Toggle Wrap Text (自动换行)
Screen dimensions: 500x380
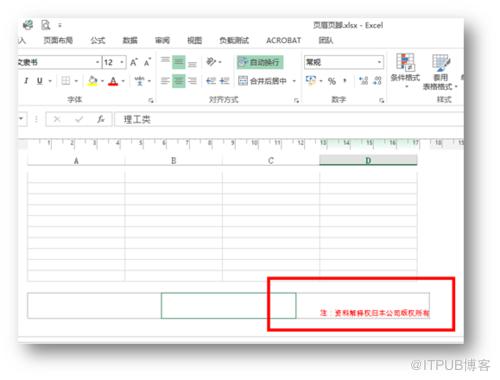coord(260,62)
